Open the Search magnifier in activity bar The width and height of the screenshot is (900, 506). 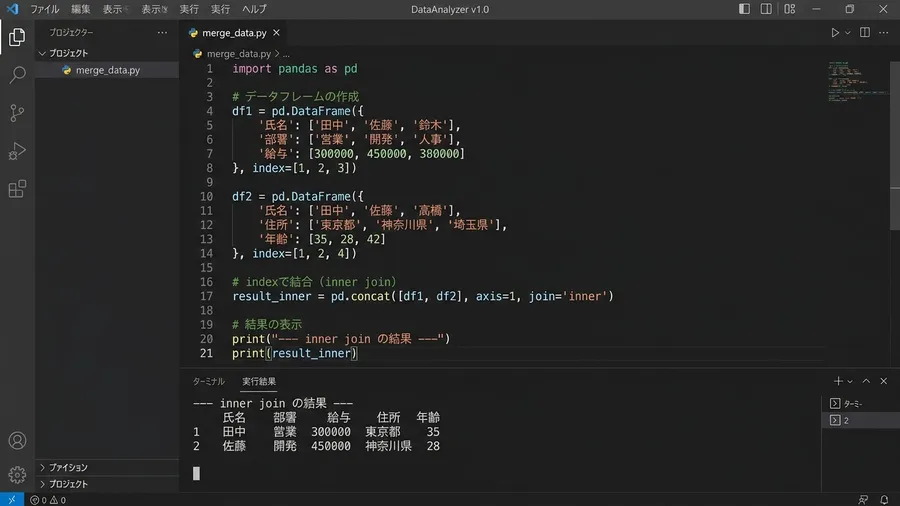(x=17, y=75)
